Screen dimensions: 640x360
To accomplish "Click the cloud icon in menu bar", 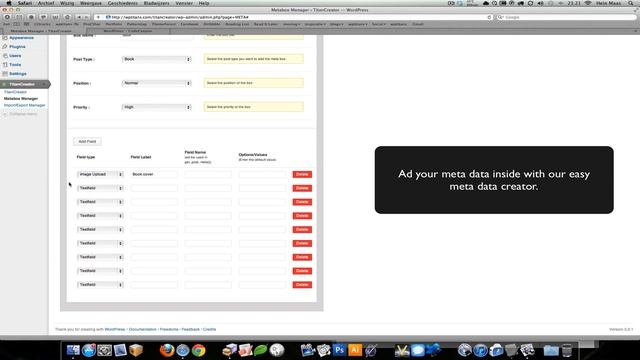I will coord(486,3).
